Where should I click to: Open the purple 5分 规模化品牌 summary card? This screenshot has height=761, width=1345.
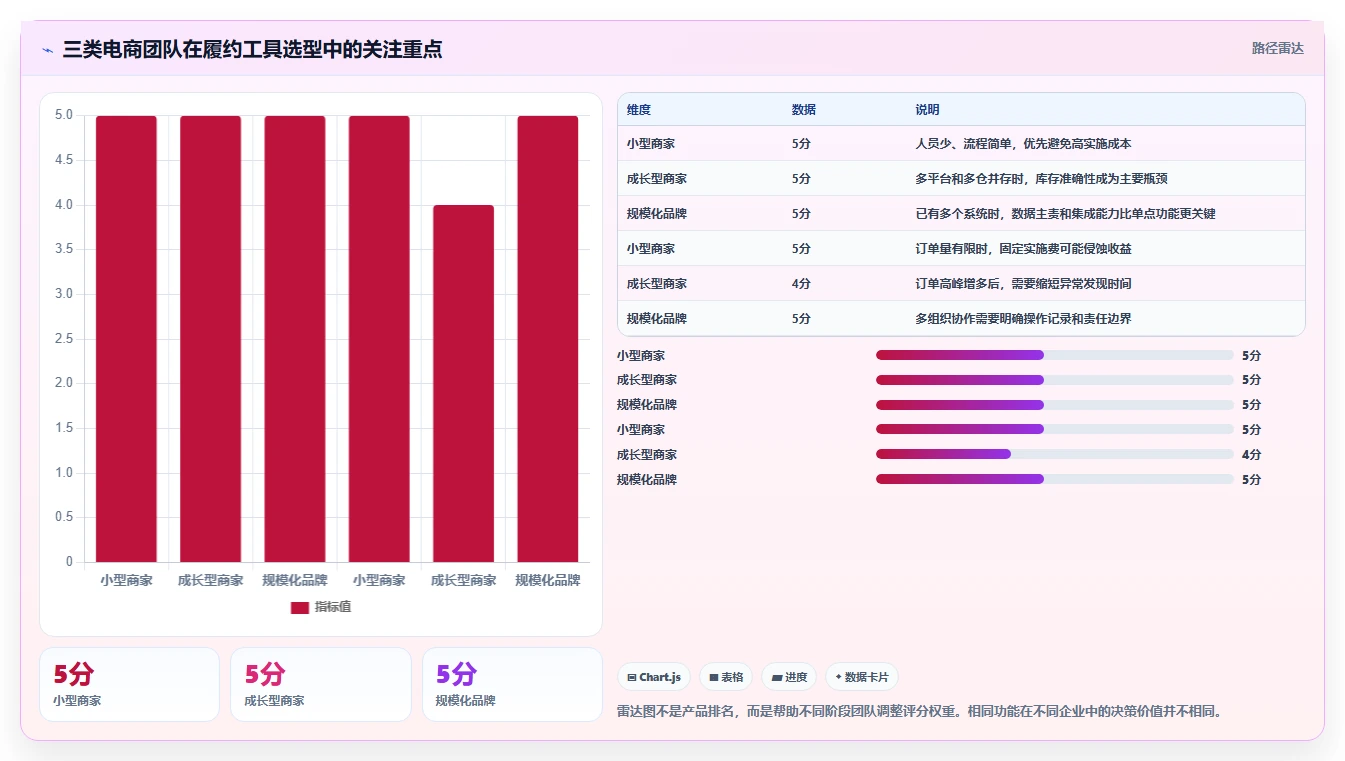pos(512,684)
